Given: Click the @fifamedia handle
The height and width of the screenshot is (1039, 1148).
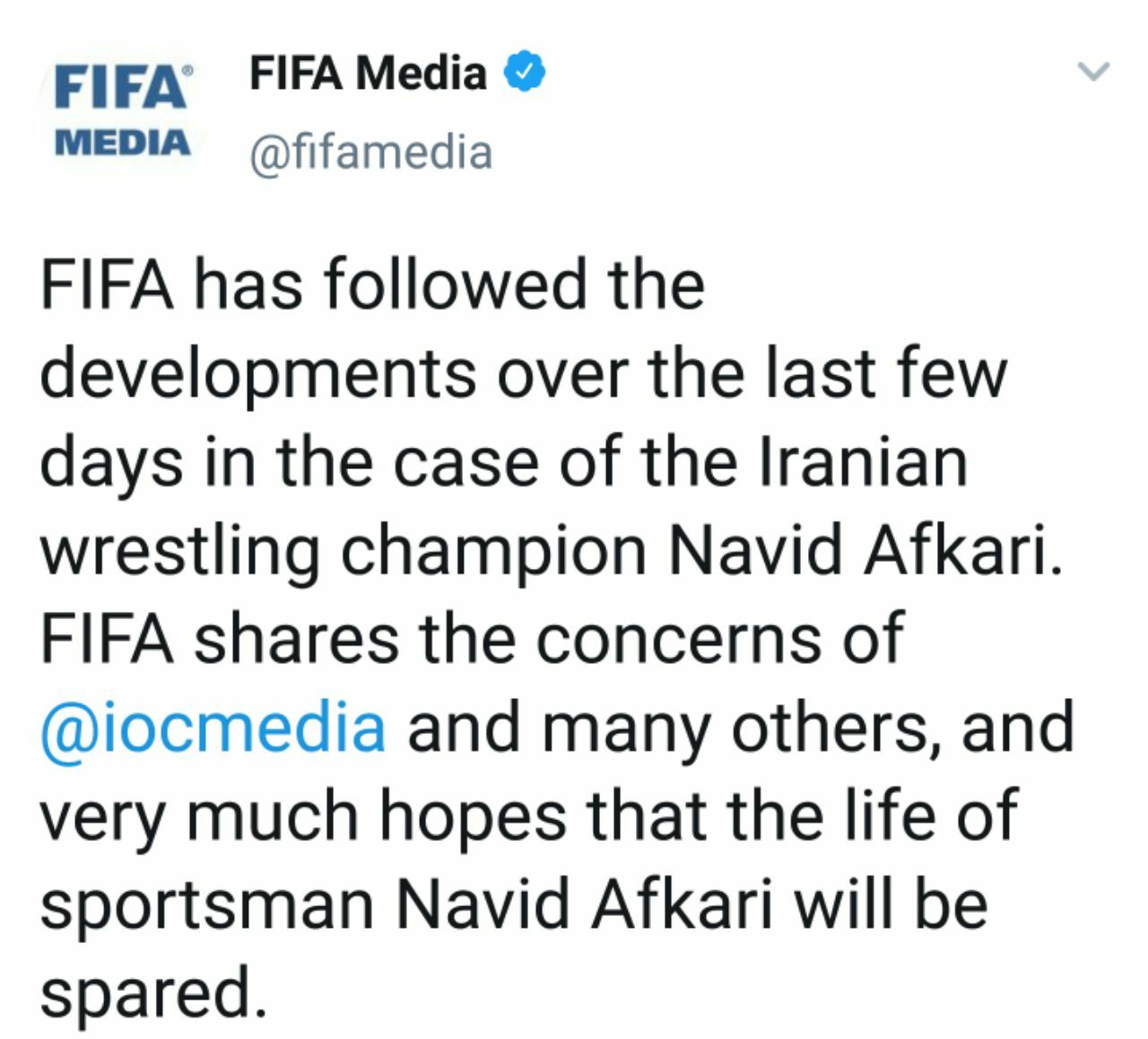Looking at the screenshot, I should coord(370,152).
